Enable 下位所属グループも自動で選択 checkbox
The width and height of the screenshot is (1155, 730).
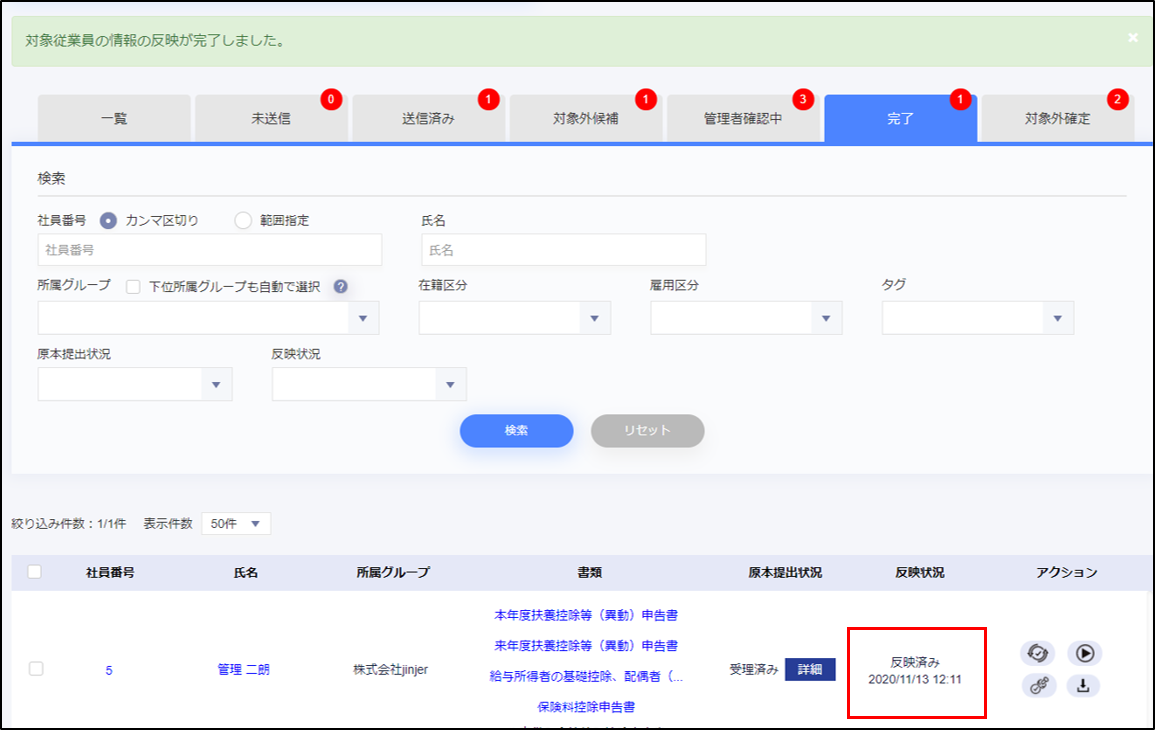[x=133, y=286]
